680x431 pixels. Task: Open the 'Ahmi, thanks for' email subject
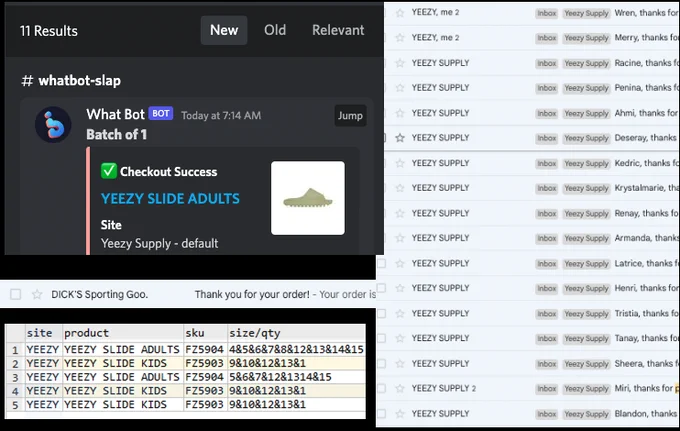click(x=646, y=113)
